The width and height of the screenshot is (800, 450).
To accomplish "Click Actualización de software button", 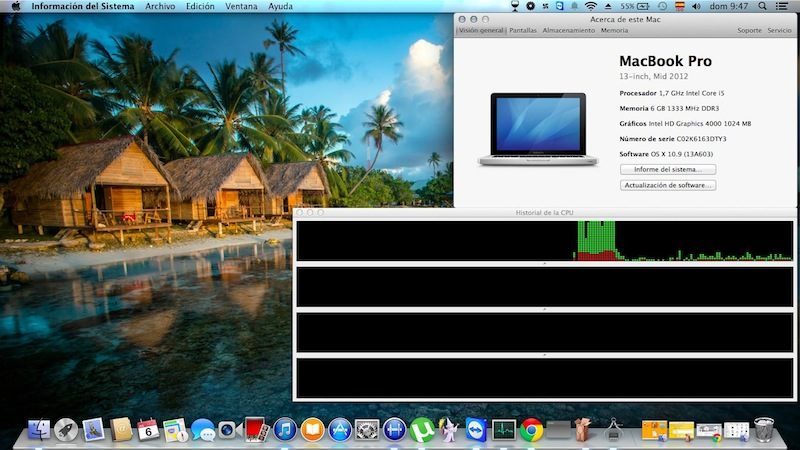I will tap(668, 185).
